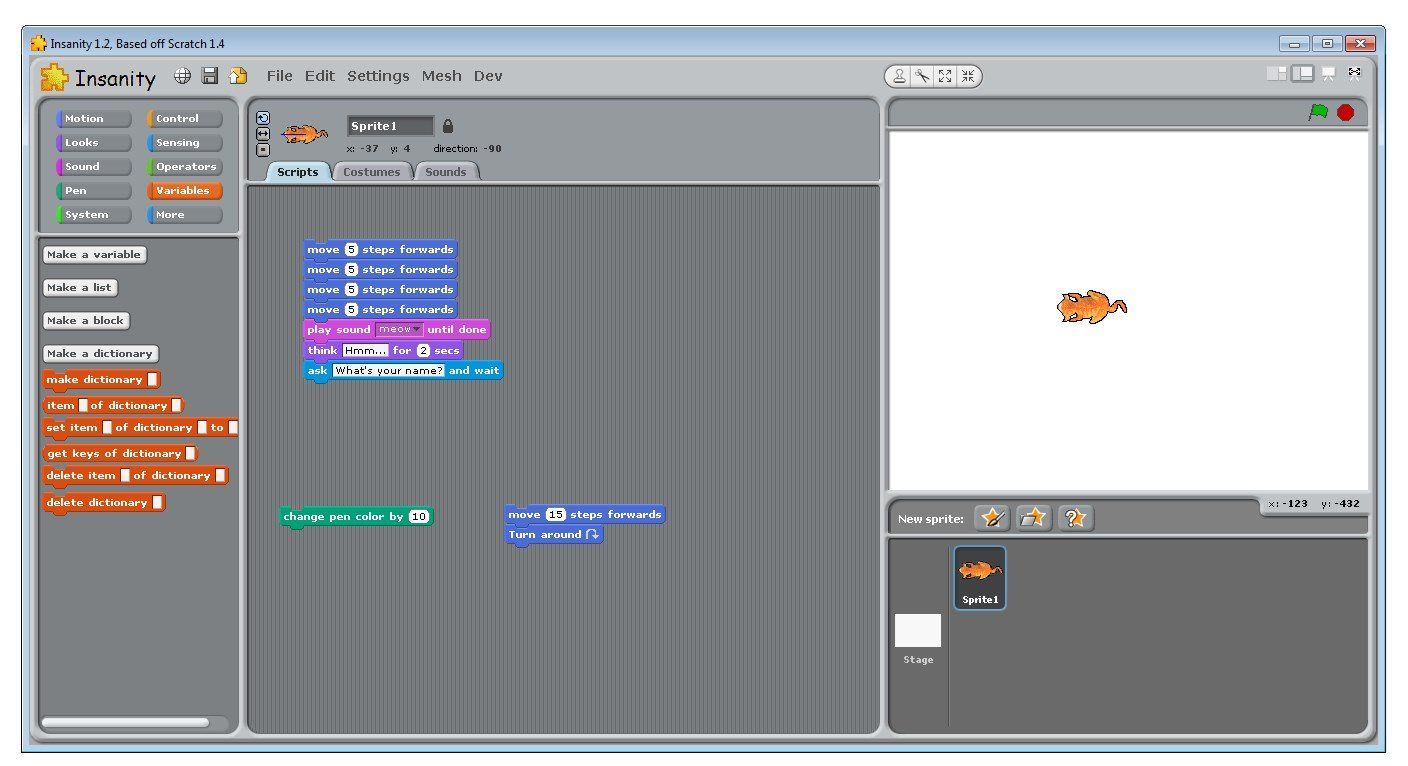This screenshot has height=766, width=1408.
Task: Start scripts with green flag
Action: [1318, 112]
